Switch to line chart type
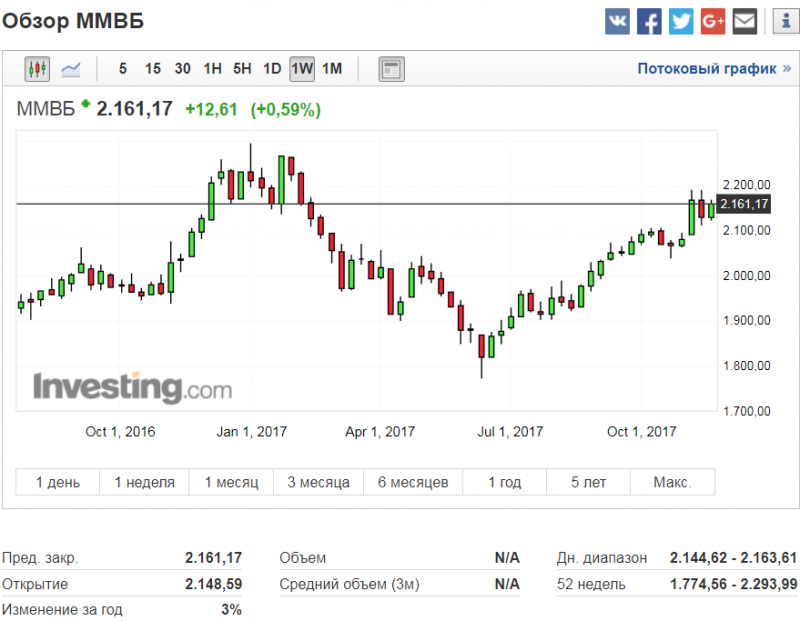The width and height of the screenshot is (800, 621). coord(71,69)
